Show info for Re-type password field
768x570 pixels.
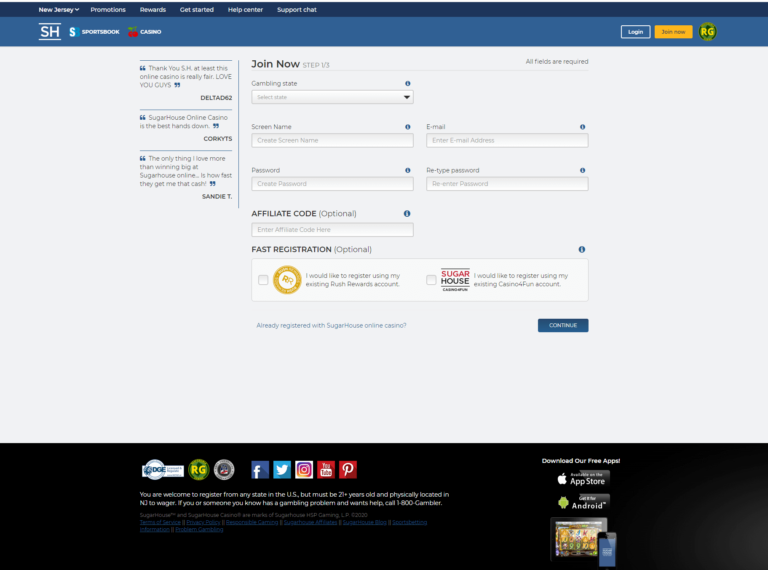582,170
